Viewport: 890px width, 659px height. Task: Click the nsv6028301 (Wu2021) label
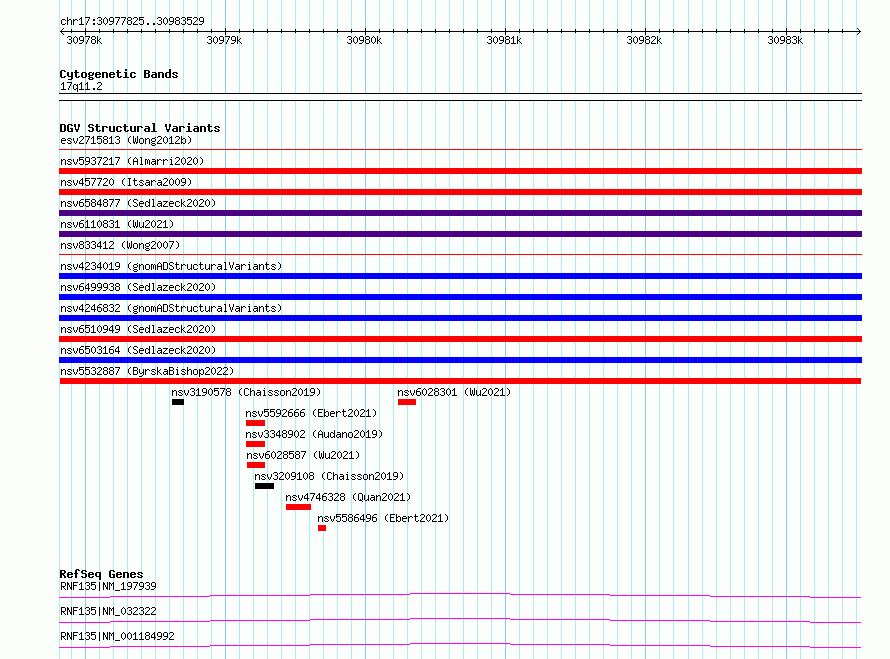[454, 392]
